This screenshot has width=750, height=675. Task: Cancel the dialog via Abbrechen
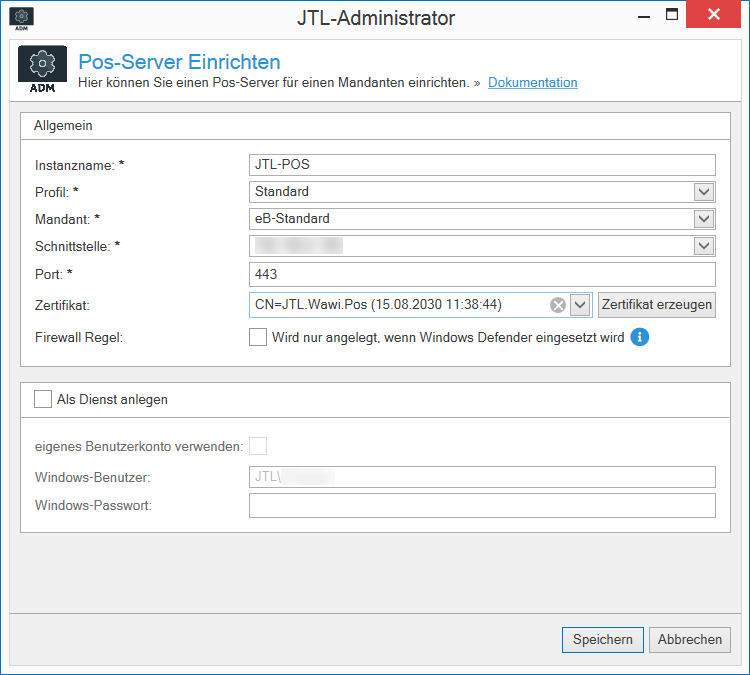click(690, 640)
